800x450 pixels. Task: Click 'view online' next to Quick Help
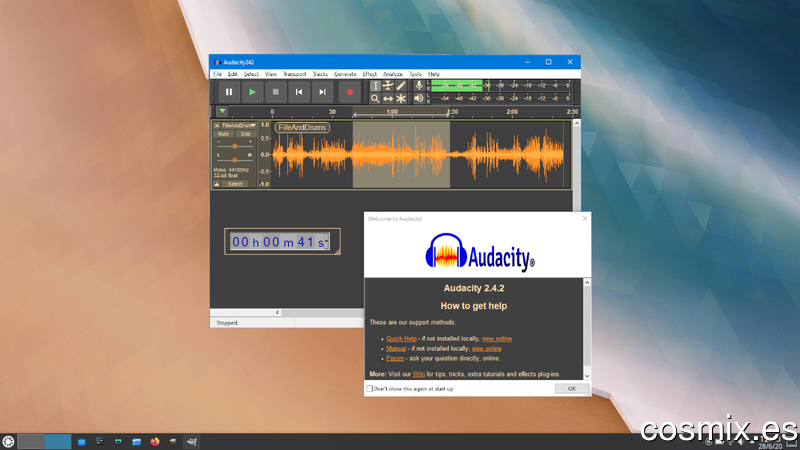tap(496, 338)
